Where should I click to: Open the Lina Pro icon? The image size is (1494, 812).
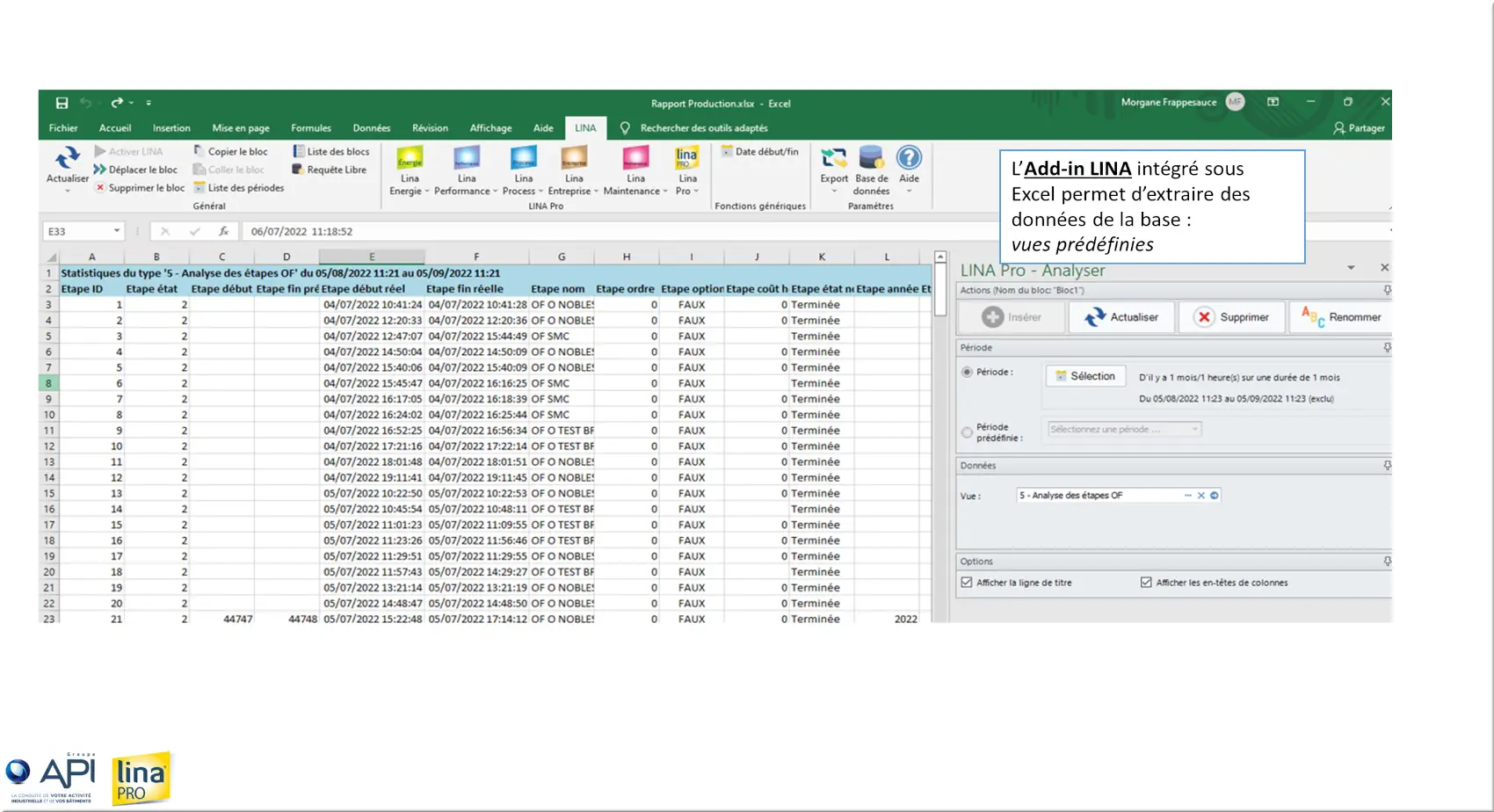686,159
